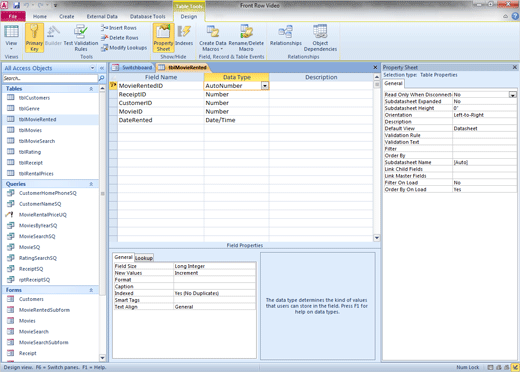
Task: Click the Builder tool icon
Action: 53,36
